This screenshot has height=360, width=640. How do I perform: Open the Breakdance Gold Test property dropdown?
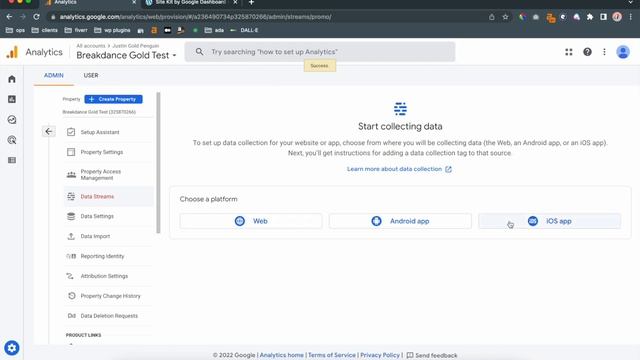click(126, 55)
